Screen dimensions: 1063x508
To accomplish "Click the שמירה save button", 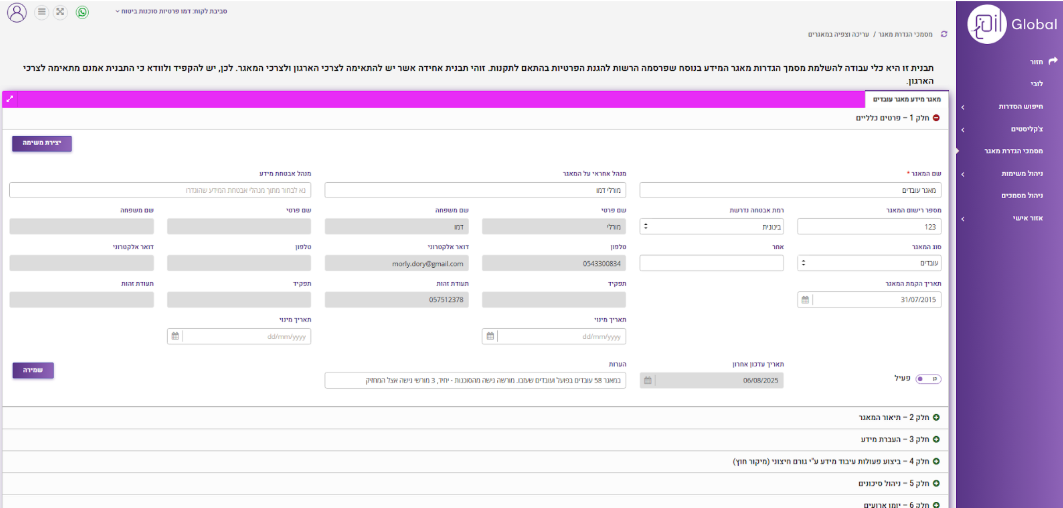I will (33, 370).
